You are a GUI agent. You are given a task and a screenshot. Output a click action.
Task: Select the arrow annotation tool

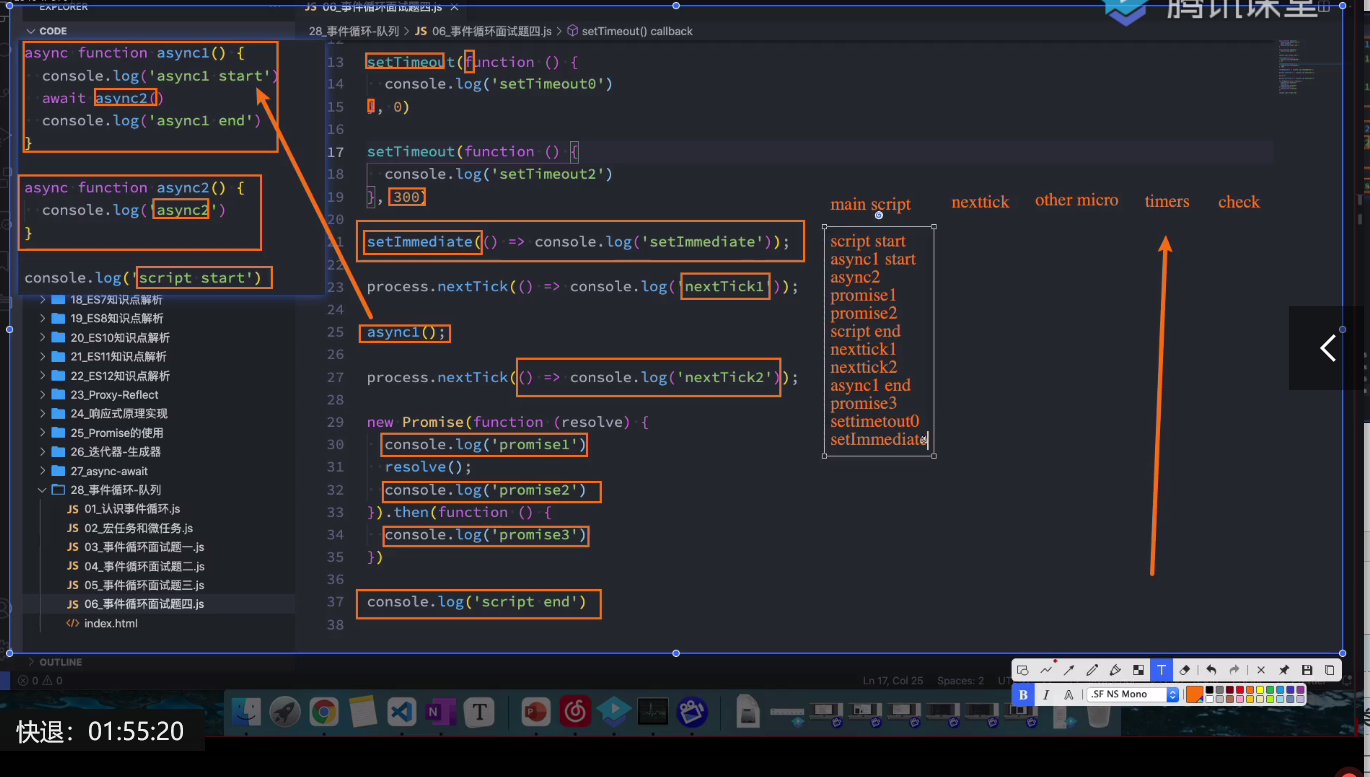(x=1069, y=670)
